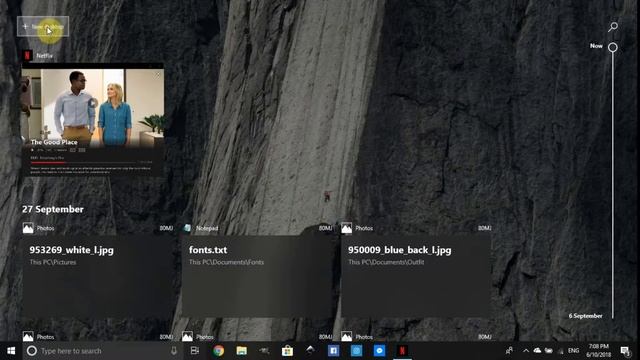Click The Good Place title text
This screenshot has width=640, height=360.
(54, 142)
